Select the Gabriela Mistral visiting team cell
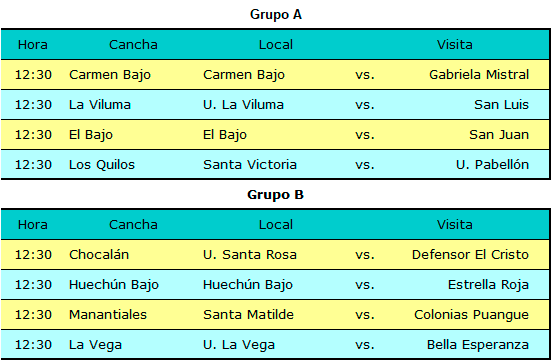551x360 pixels. (x=479, y=75)
